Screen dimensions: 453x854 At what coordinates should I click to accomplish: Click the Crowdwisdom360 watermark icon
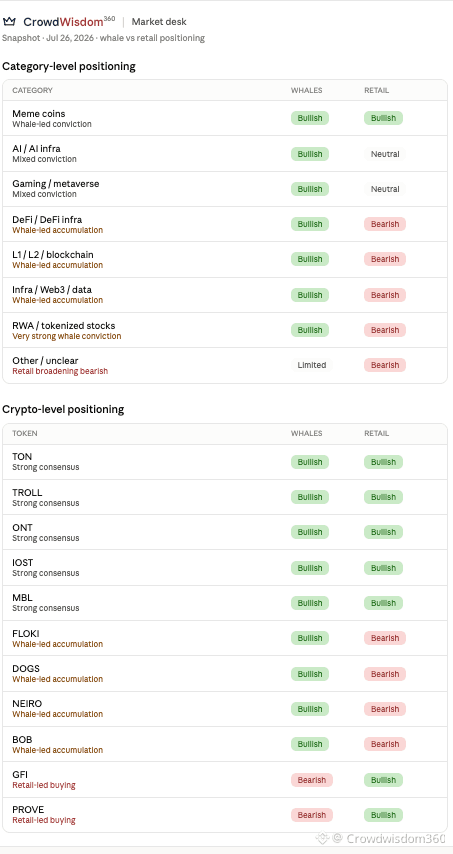[x=323, y=838]
